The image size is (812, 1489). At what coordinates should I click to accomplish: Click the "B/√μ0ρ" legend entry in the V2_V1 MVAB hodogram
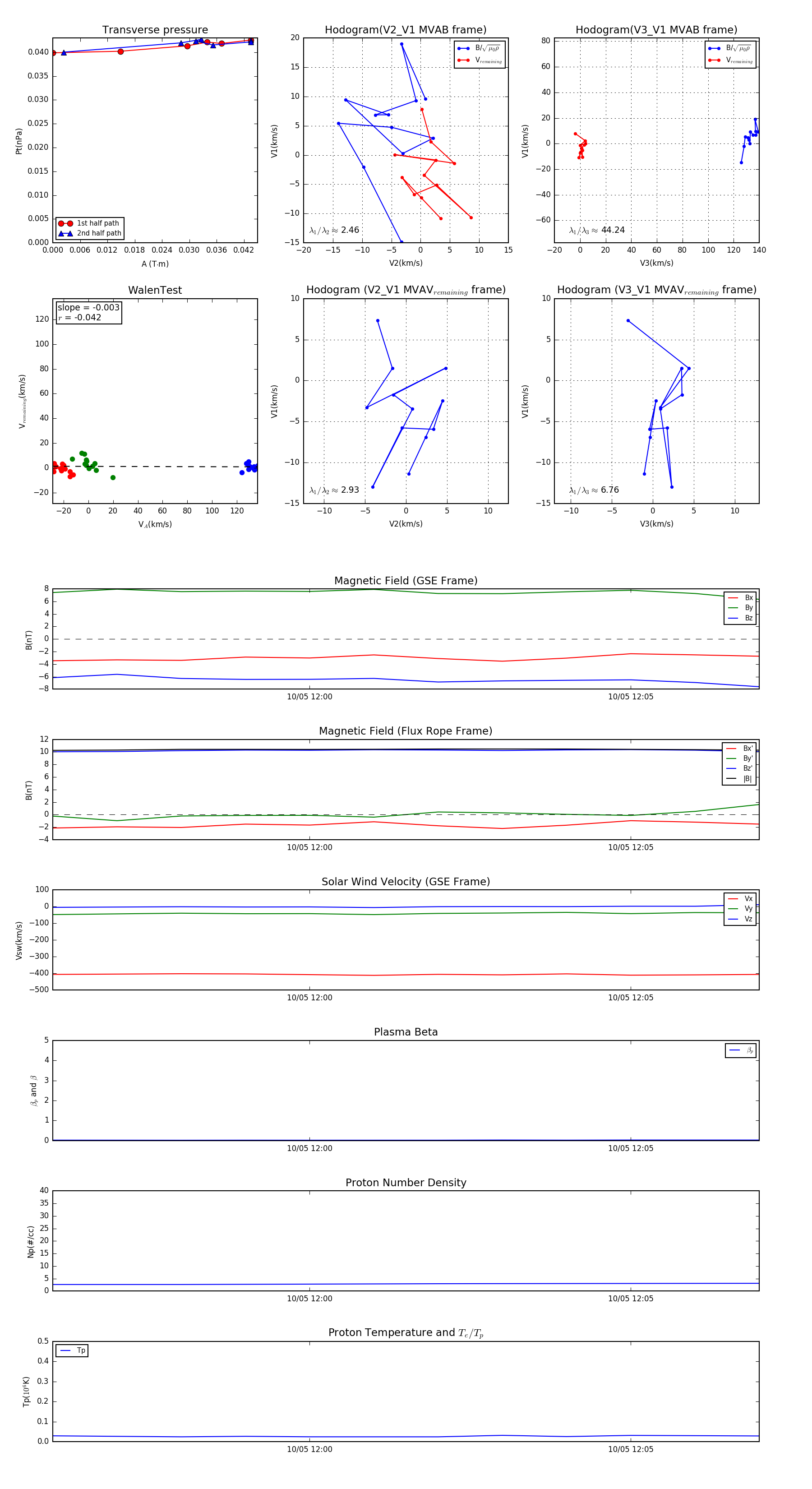[479, 49]
